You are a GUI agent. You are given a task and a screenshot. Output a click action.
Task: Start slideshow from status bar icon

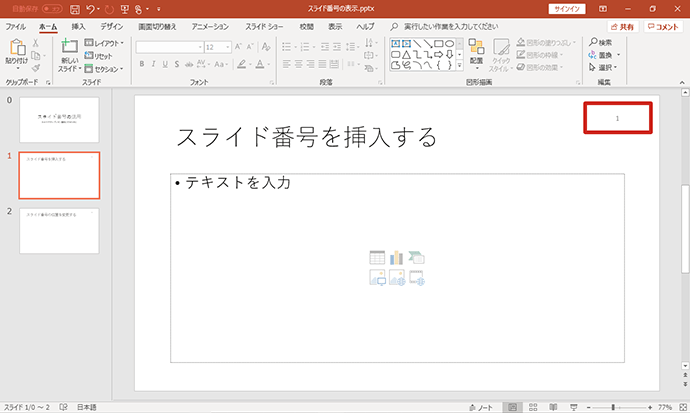click(574, 407)
